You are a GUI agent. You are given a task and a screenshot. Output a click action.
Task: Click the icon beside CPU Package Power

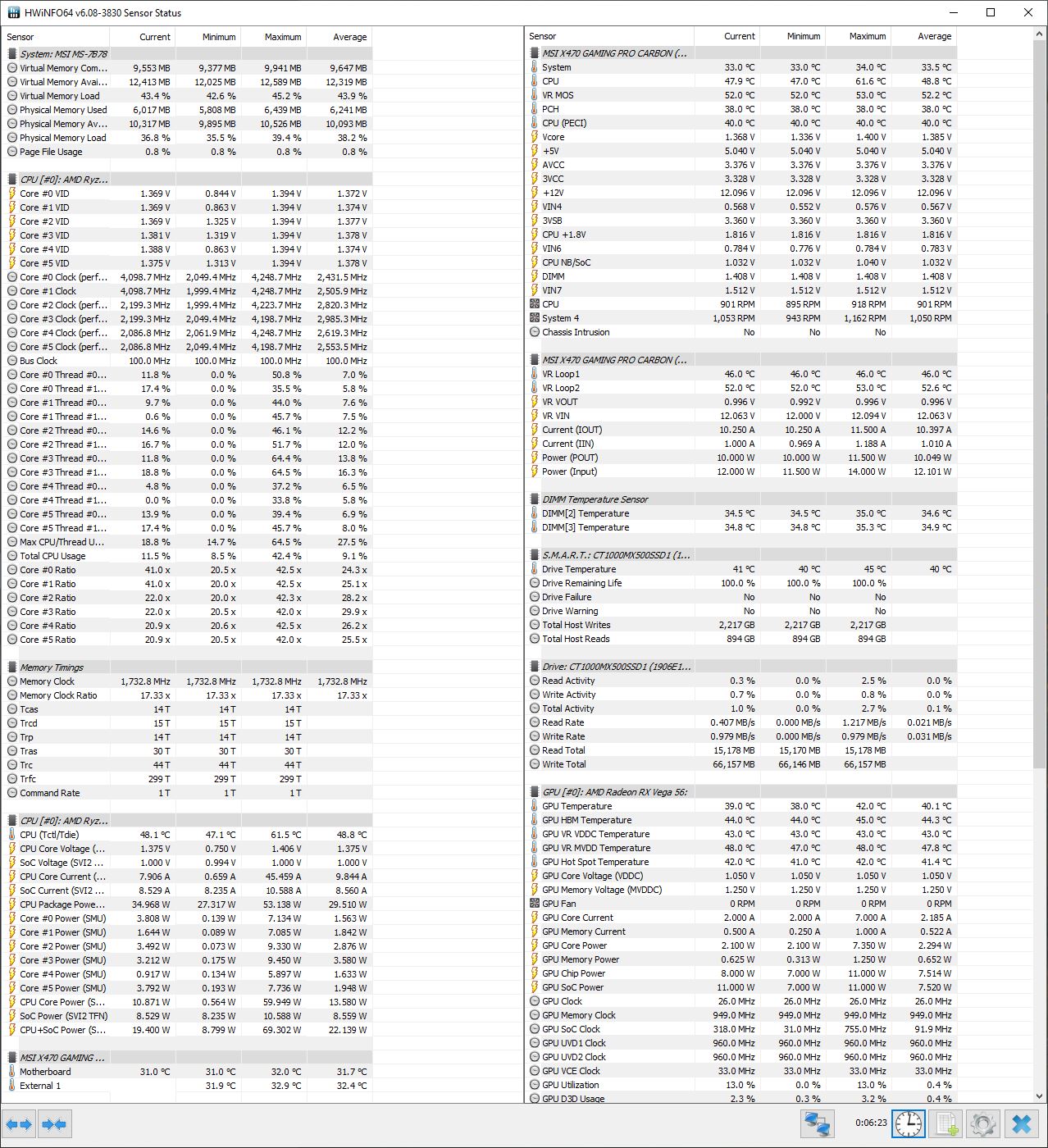click(12, 904)
